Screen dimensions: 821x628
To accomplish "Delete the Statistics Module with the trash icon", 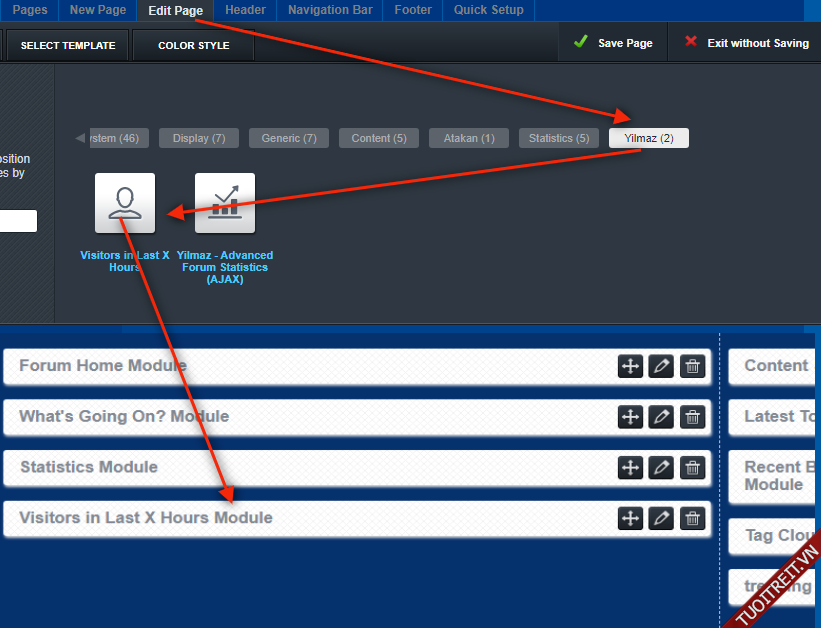I will tap(692, 467).
